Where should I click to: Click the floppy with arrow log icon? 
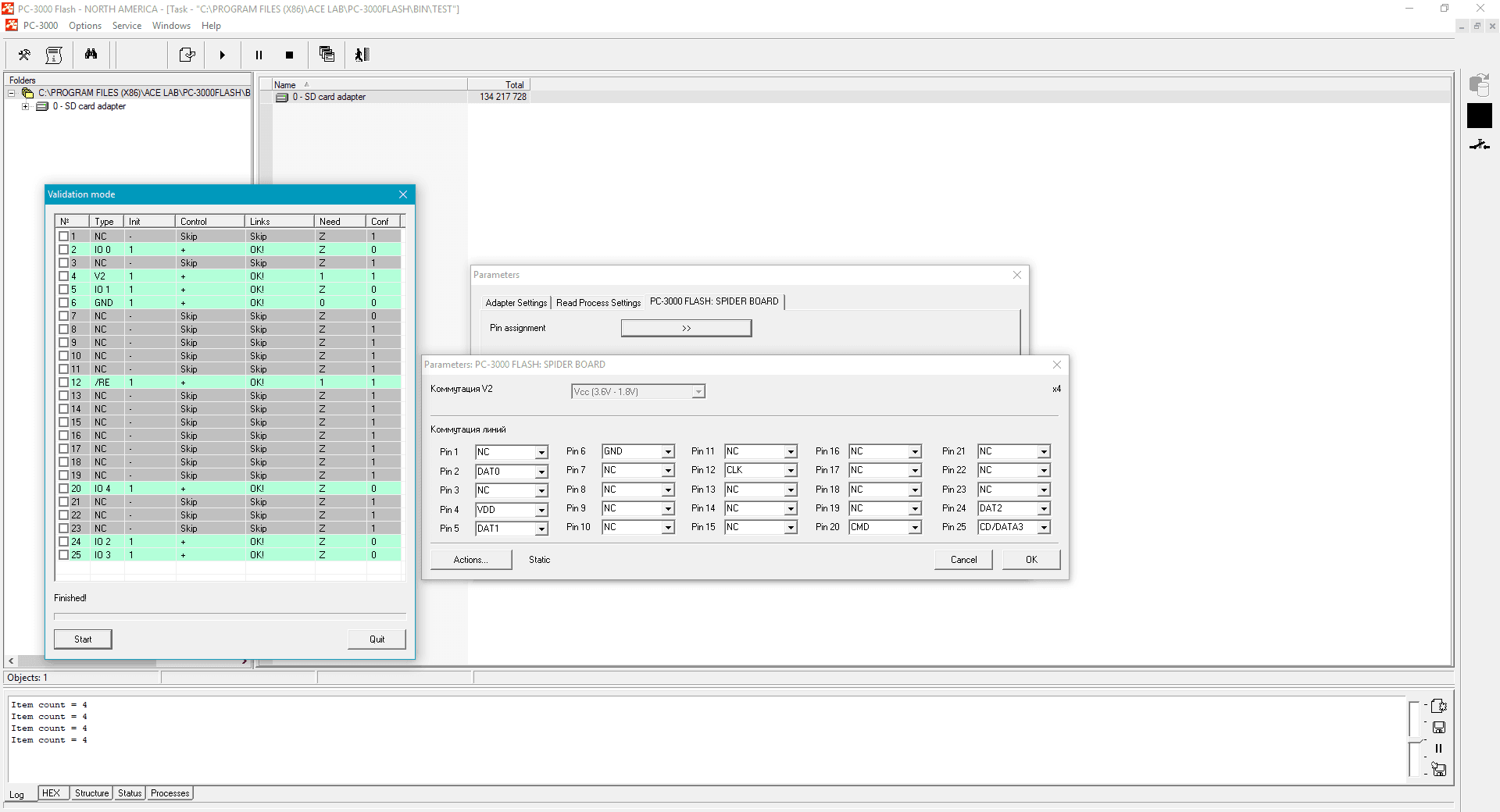click(x=1438, y=769)
